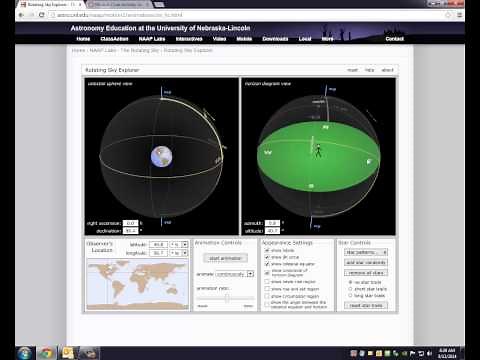Enable show angle between celestial equator and horizon
480x360 pixels.
click(267, 304)
